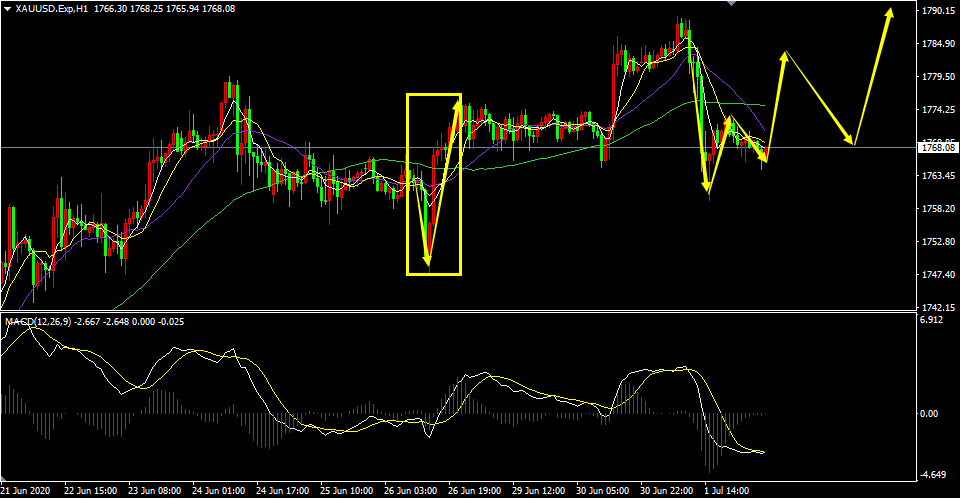Click the 1 Jul 14:00 time label
Viewport: 960px width, 498px height.
point(727,491)
